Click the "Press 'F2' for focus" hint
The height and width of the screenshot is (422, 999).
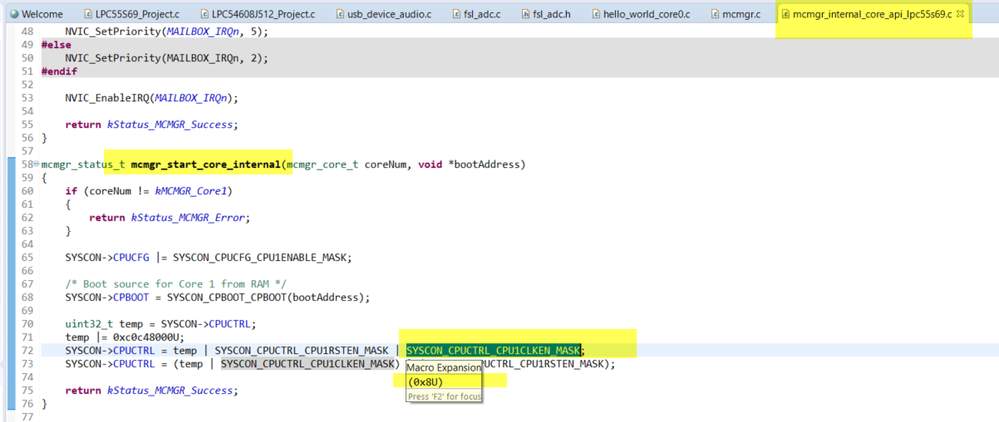pos(443,396)
